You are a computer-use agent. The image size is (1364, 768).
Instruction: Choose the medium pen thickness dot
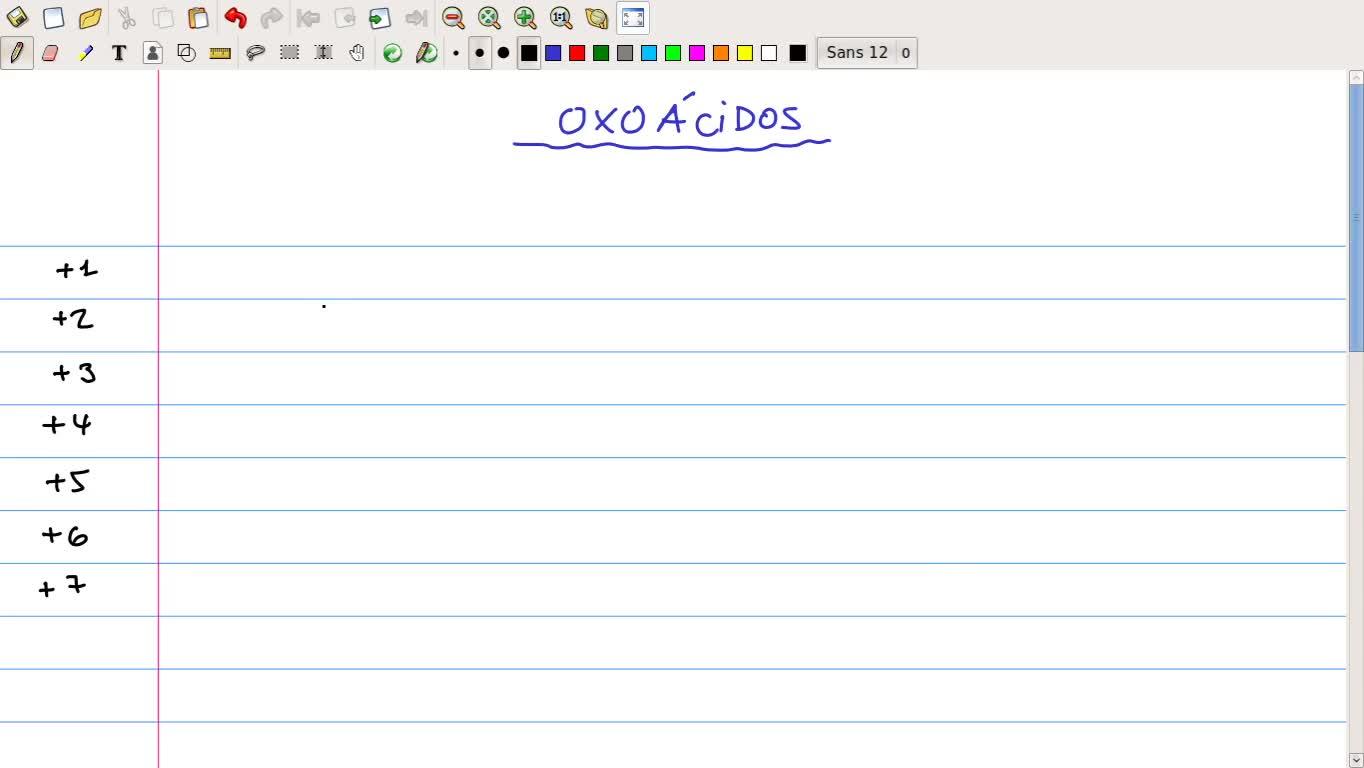(480, 53)
